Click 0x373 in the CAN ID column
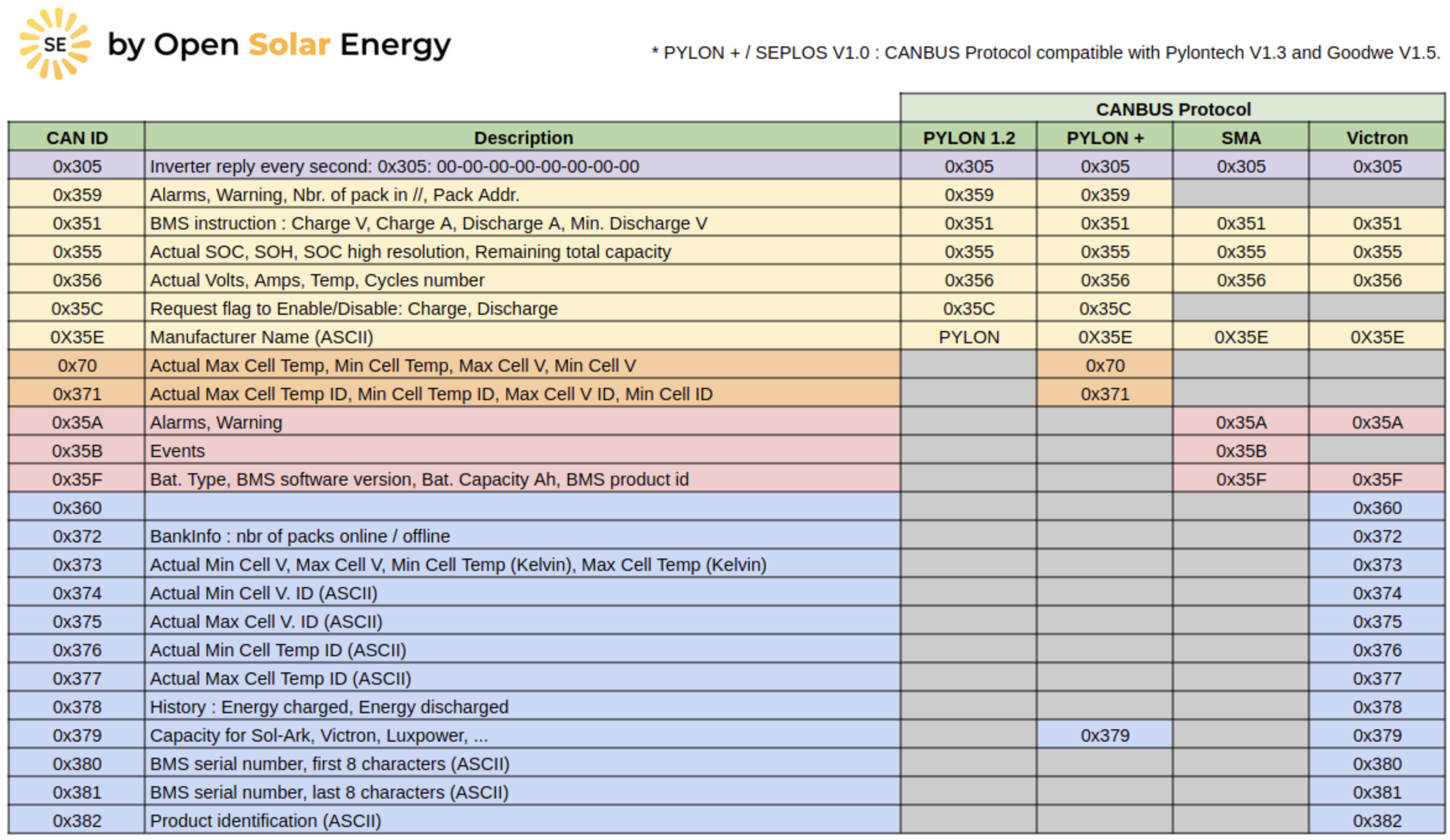The width and height of the screenshot is (1450, 840). coord(77,564)
